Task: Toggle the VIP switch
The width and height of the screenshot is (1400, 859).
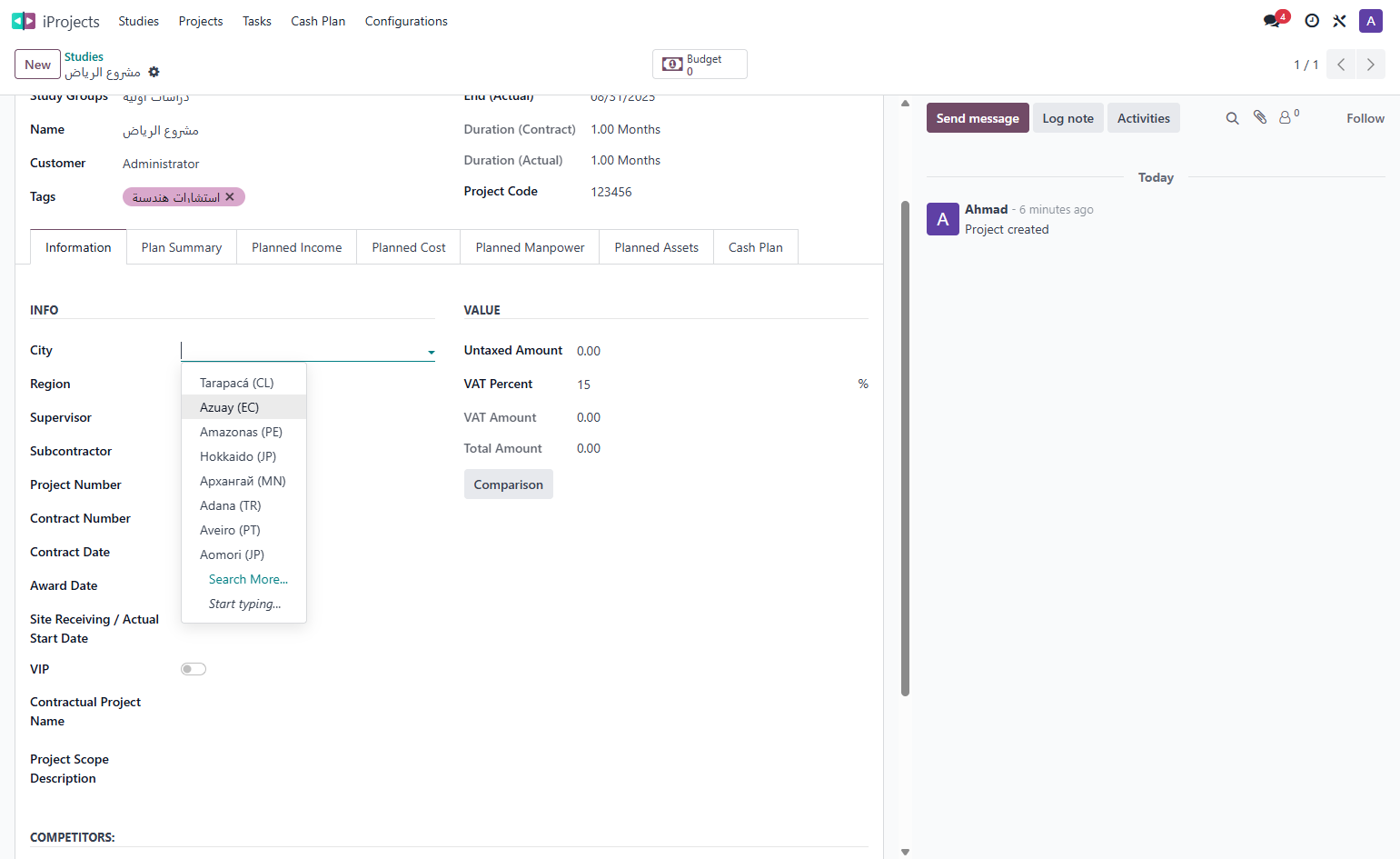Action: click(x=194, y=669)
